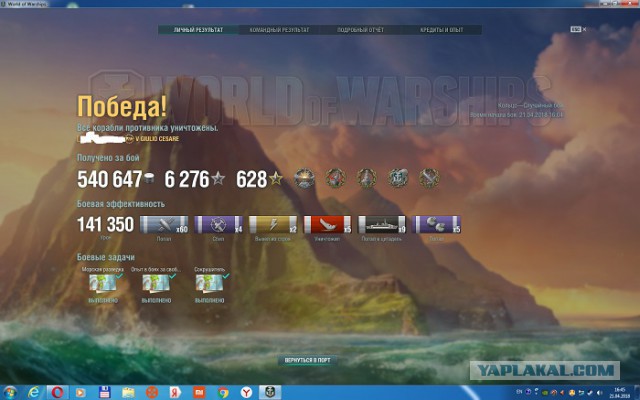Click the silver credits coin icon

pyautogui.click(x=149, y=178)
